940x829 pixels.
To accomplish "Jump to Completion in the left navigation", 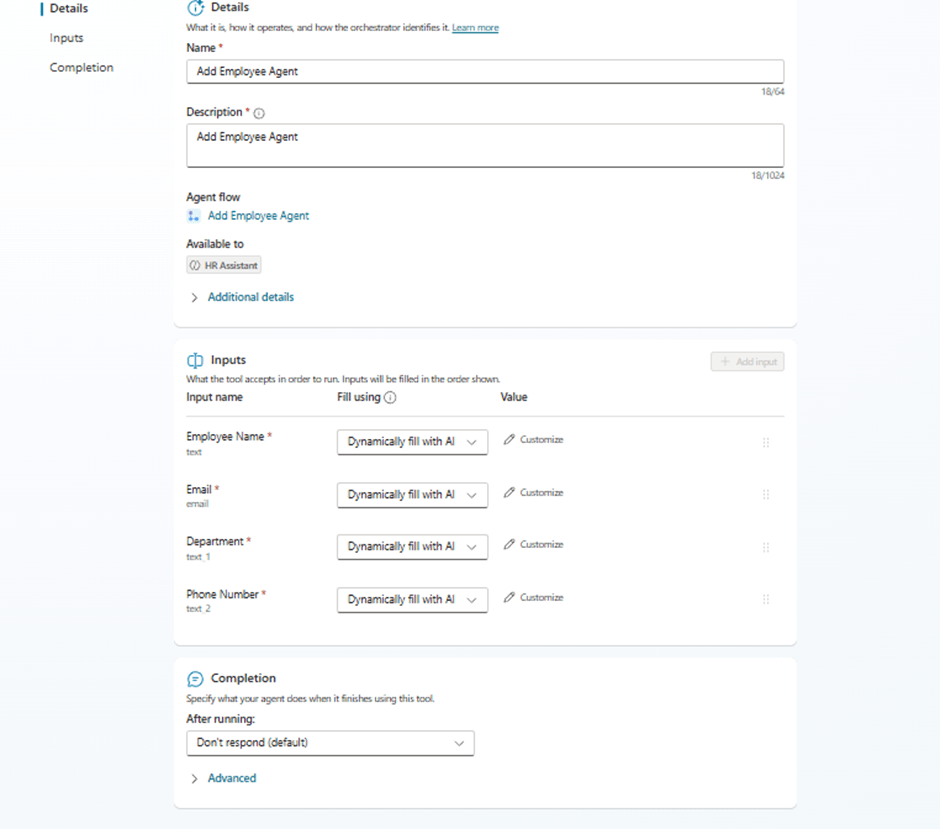I will point(82,68).
